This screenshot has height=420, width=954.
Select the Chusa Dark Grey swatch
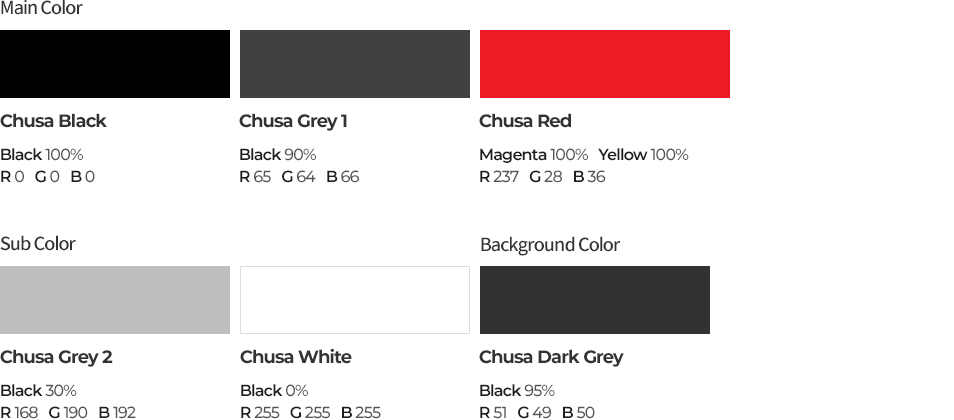[595, 300]
